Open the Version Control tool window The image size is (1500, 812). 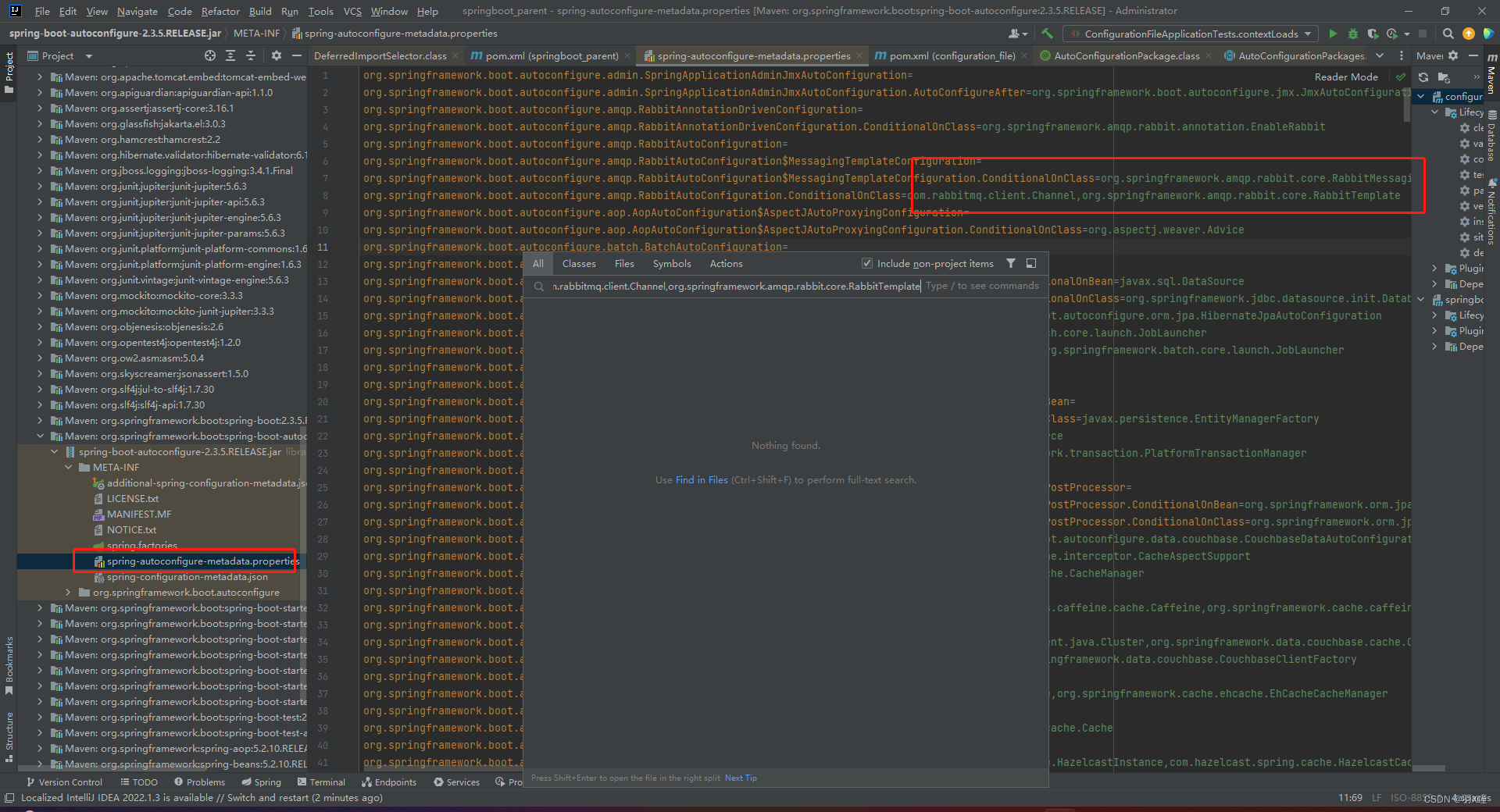[x=63, y=782]
